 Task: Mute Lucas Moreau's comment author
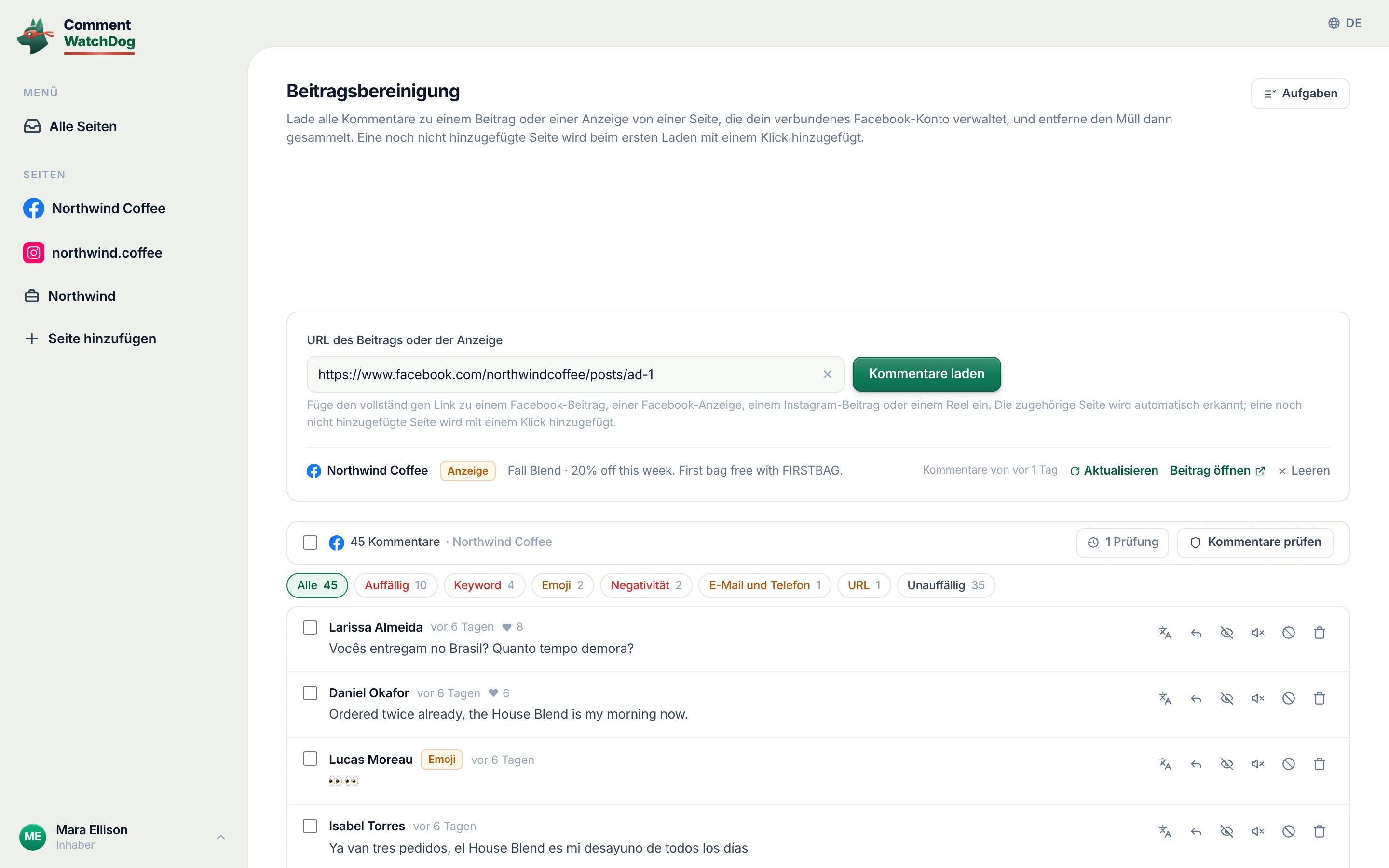point(1257,763)
